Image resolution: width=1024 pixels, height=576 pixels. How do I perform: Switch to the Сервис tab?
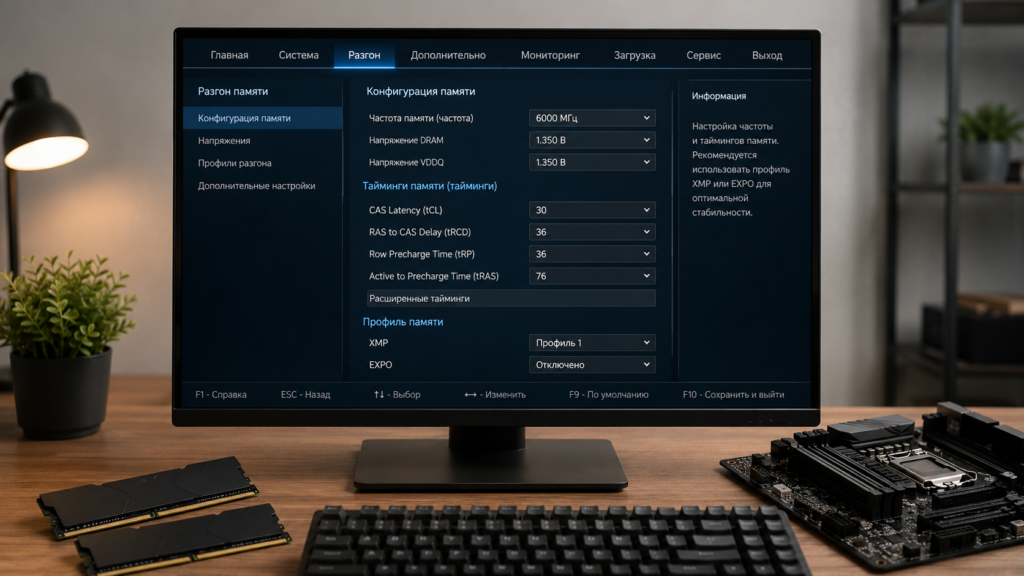[703, 56]
